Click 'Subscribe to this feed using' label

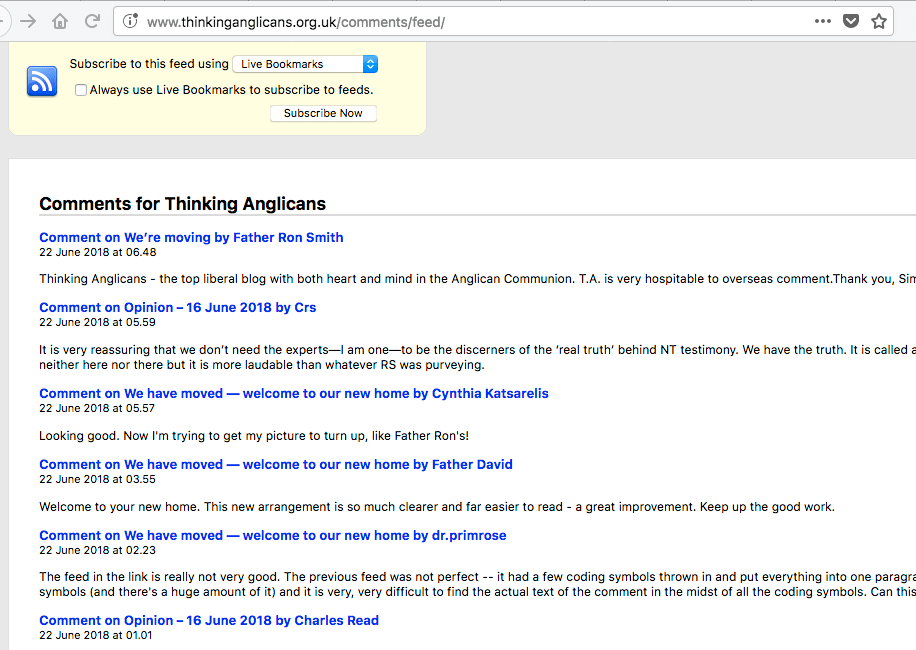click(149, 64)
